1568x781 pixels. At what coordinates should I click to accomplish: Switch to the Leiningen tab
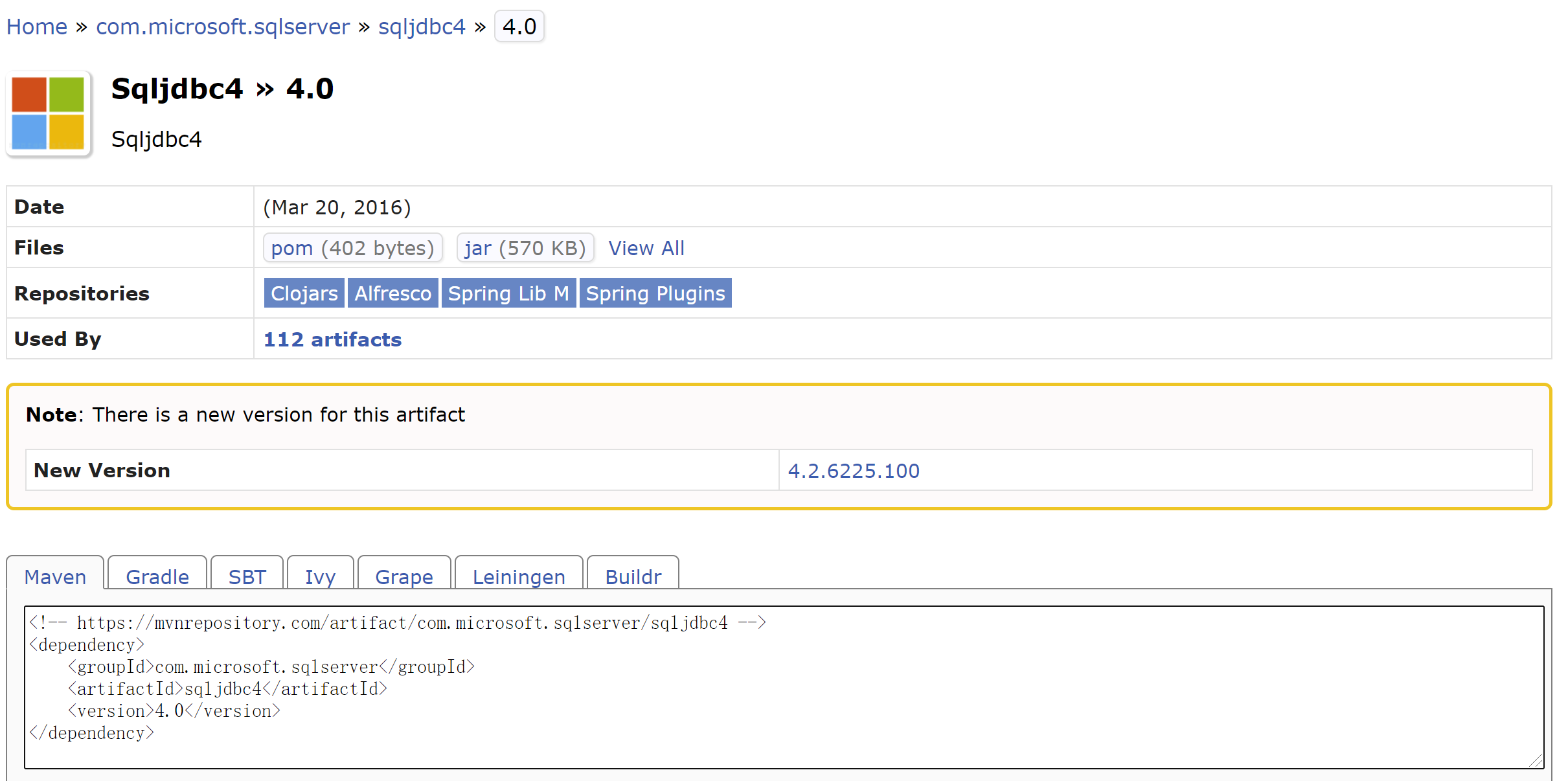point(518,576)
